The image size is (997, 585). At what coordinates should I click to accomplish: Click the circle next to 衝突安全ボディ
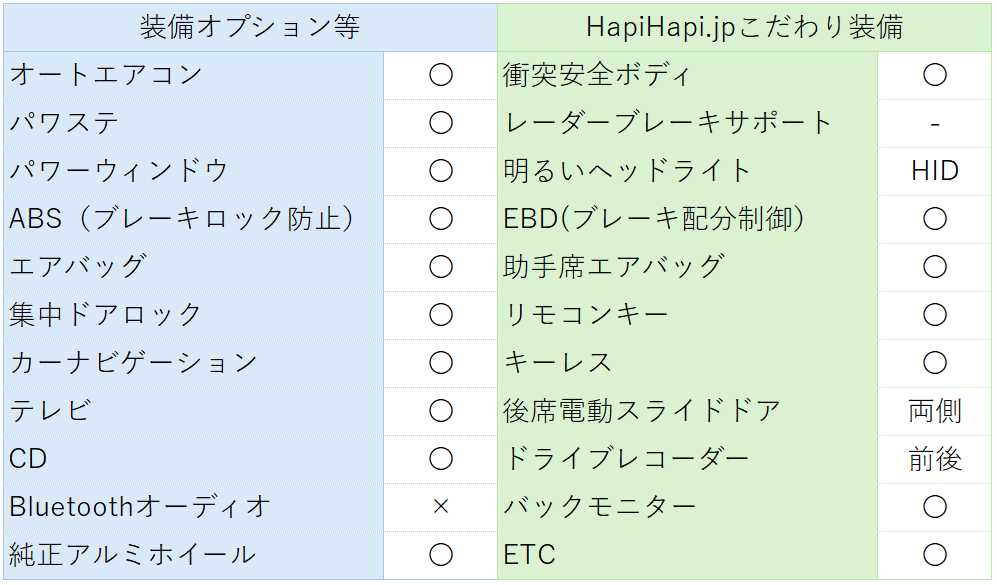pos(934,75)
